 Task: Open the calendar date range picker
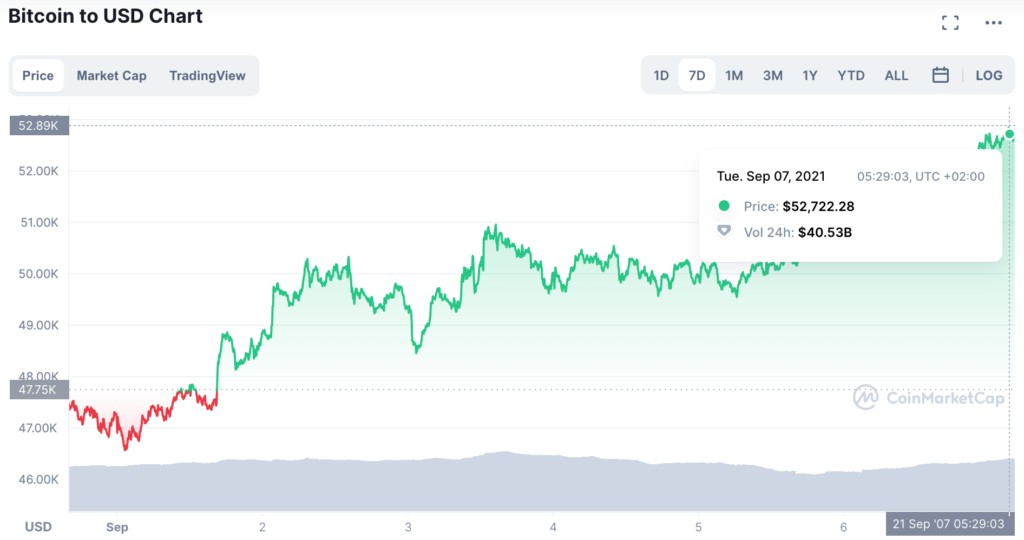(940, 75)
